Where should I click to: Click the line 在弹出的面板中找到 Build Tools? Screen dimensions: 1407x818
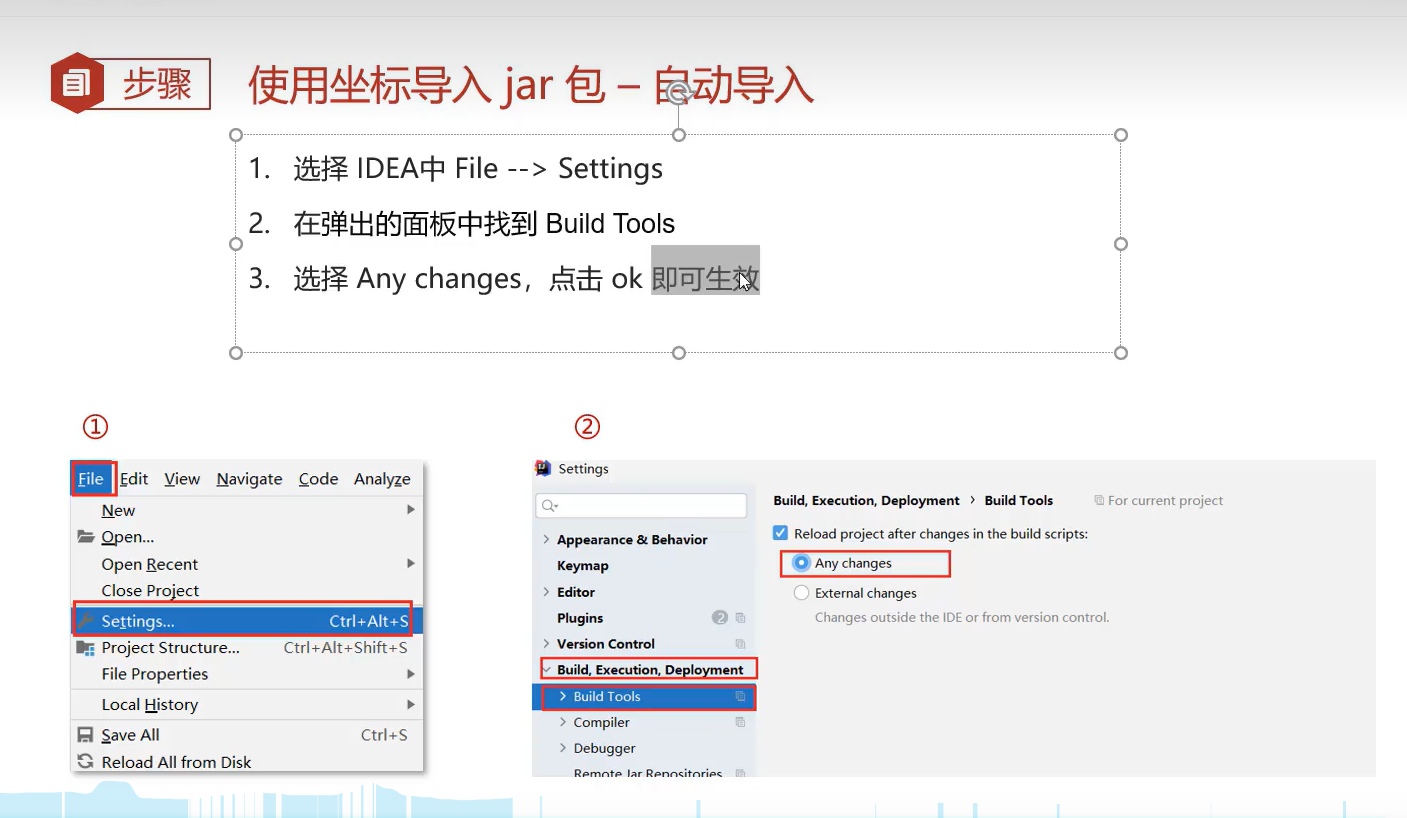(x=484, y=224)
